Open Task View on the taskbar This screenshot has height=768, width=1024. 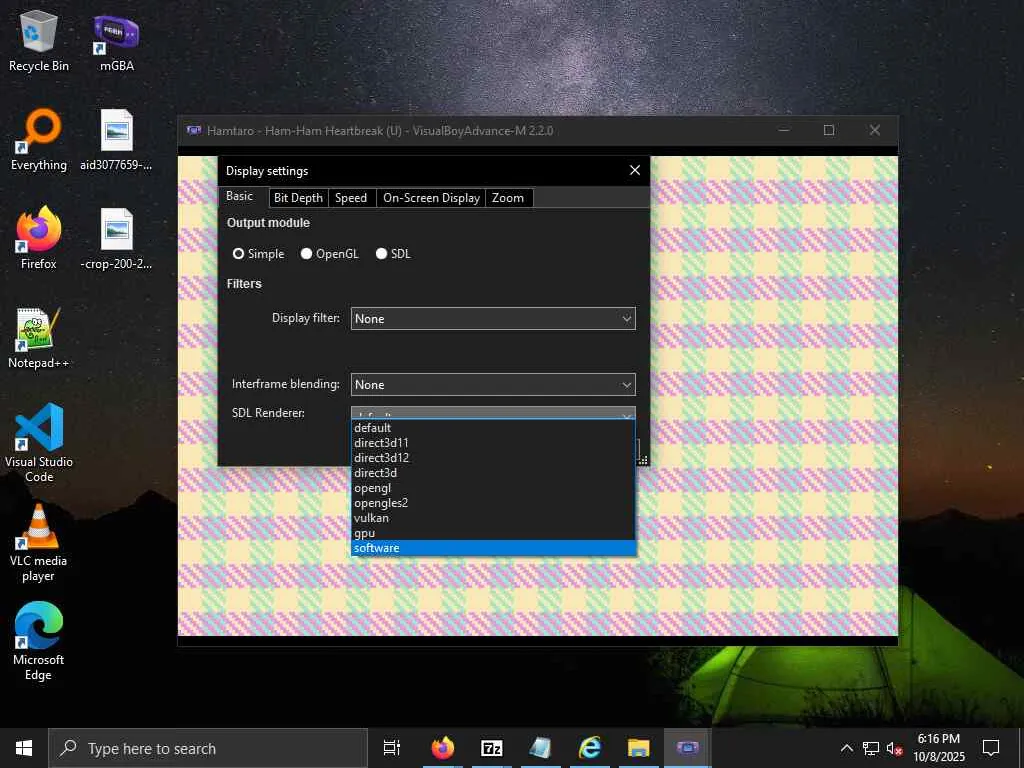392,748
